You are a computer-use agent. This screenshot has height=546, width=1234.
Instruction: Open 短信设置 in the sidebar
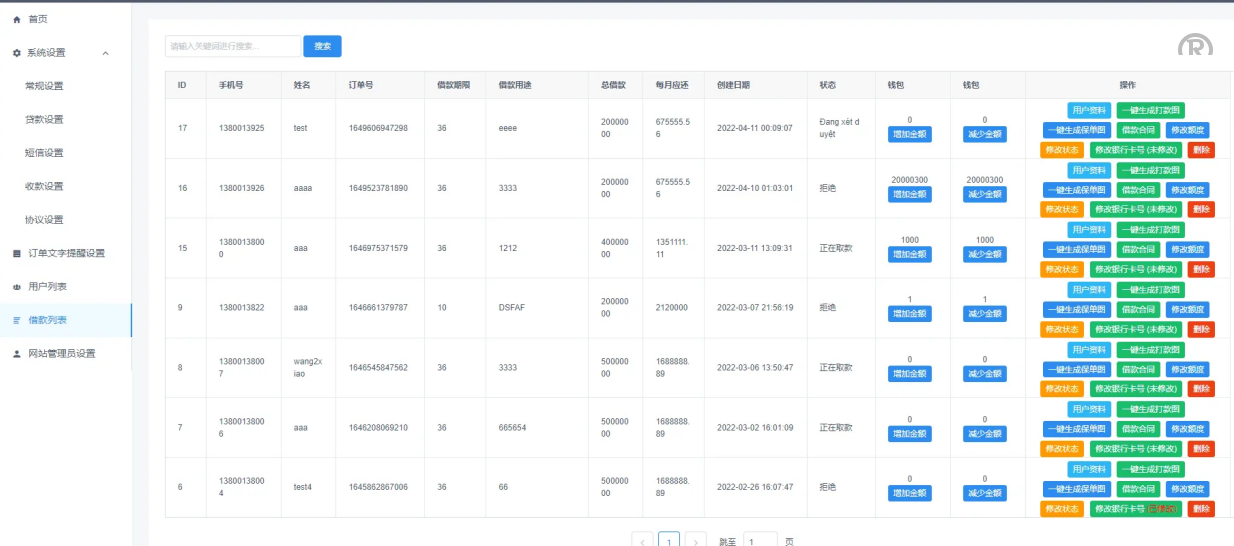(44, 153)
